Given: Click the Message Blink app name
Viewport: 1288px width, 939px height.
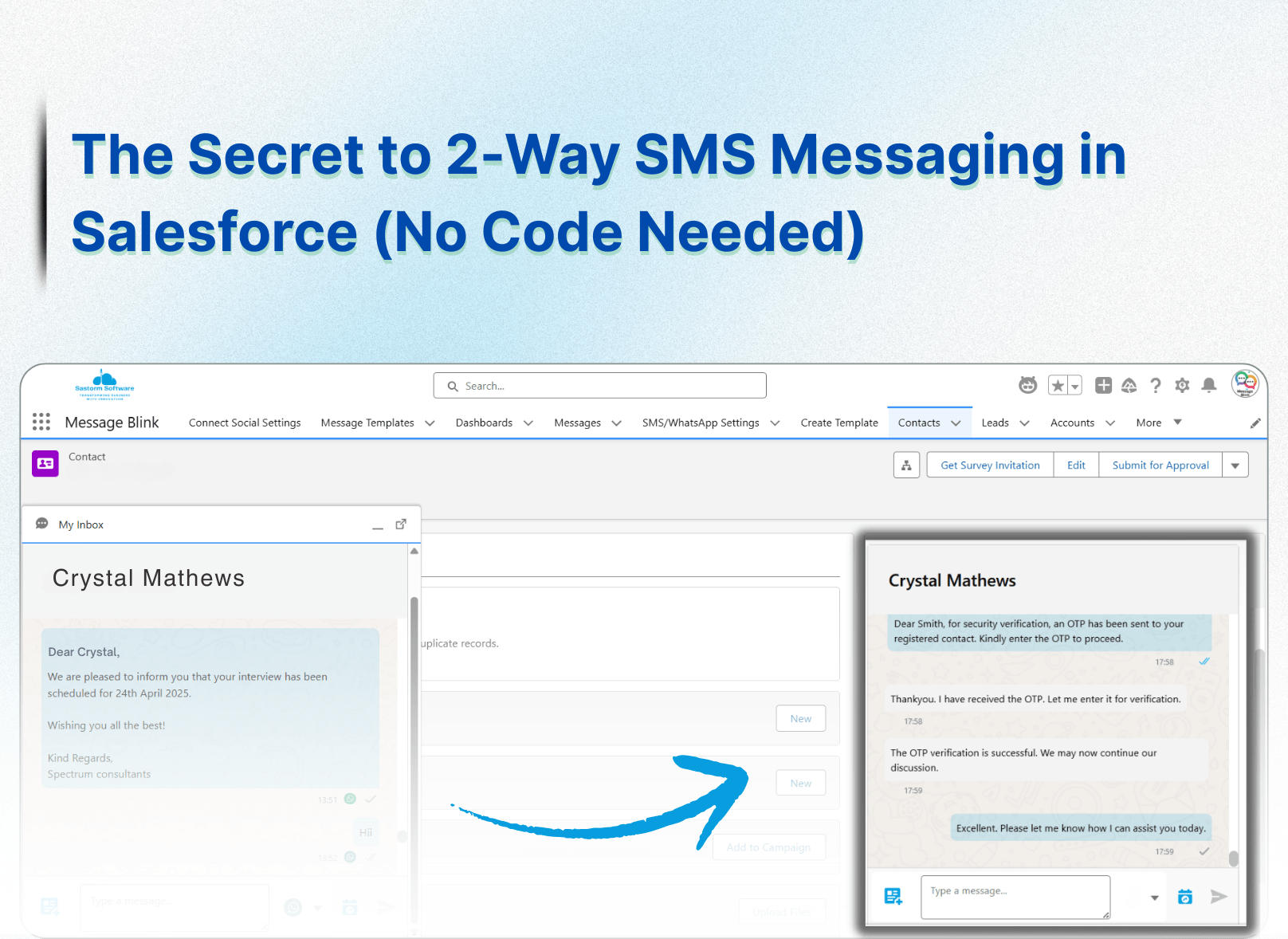Looking at the screenshot, I should click(x=112, y=422).
